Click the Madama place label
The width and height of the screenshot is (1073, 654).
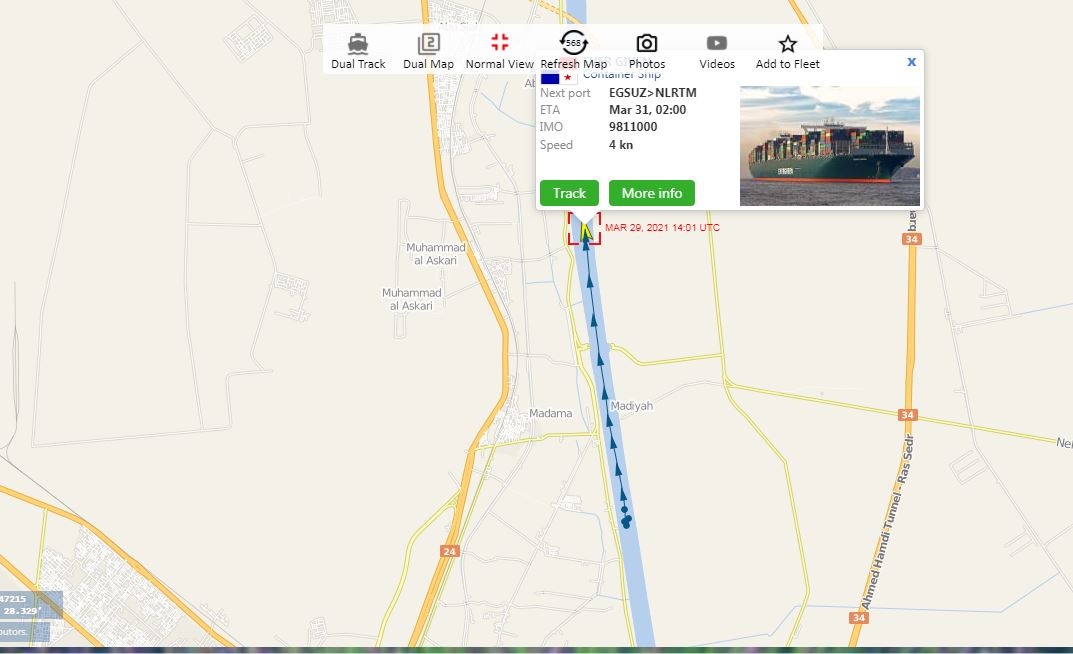(551, 413)
